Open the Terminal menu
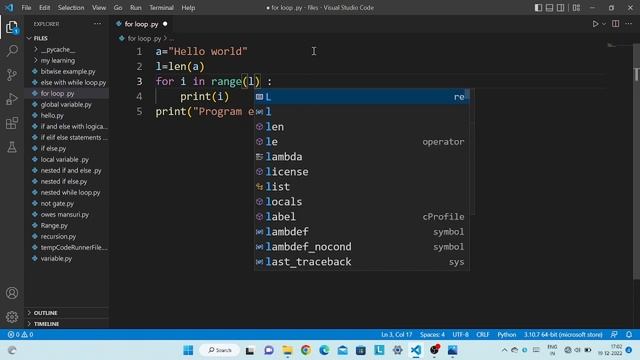640x360 pixels. coord(161,8)
